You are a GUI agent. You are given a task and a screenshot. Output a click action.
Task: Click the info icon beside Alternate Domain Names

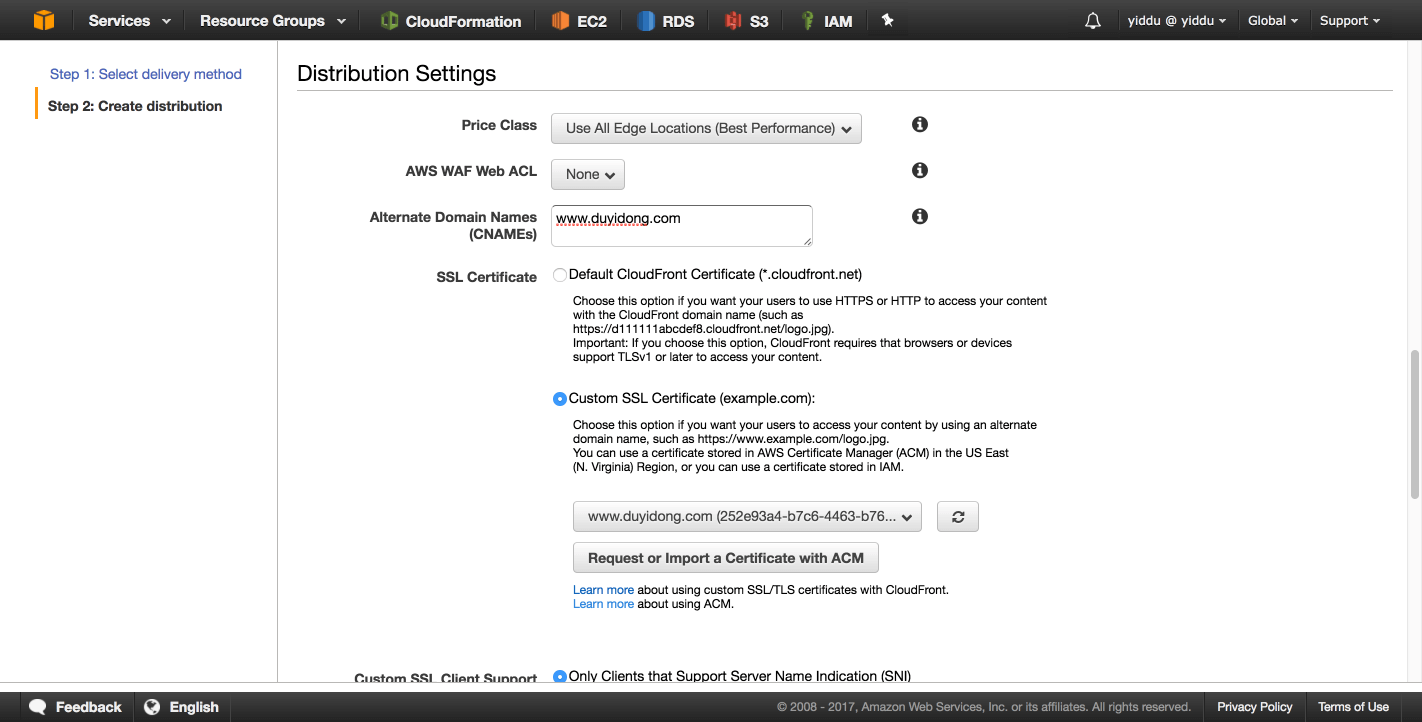point(920,216)
